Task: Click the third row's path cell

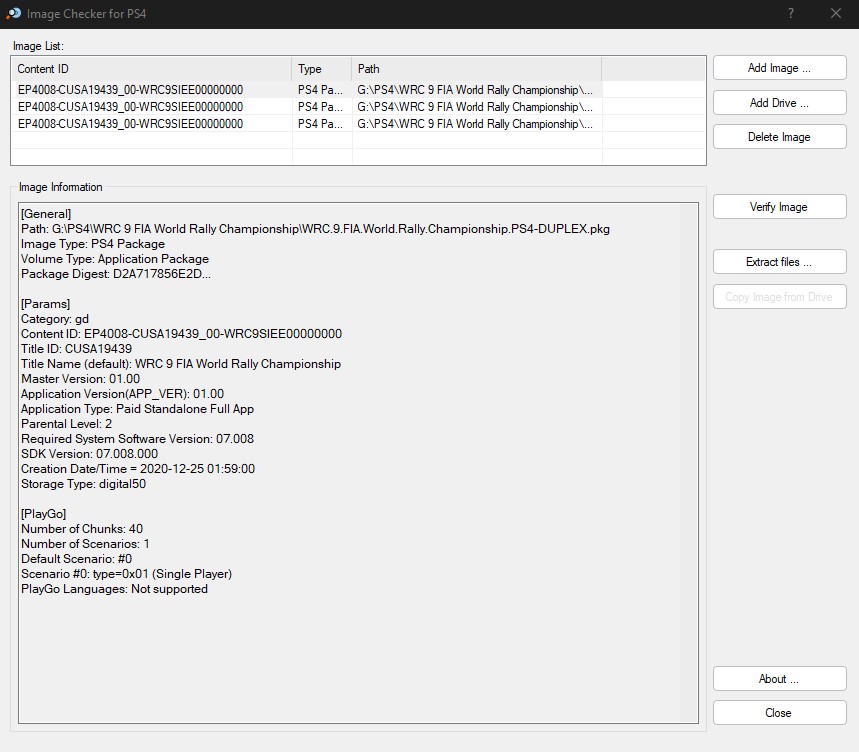Action: pyautogui.click(x=475, y=124)
